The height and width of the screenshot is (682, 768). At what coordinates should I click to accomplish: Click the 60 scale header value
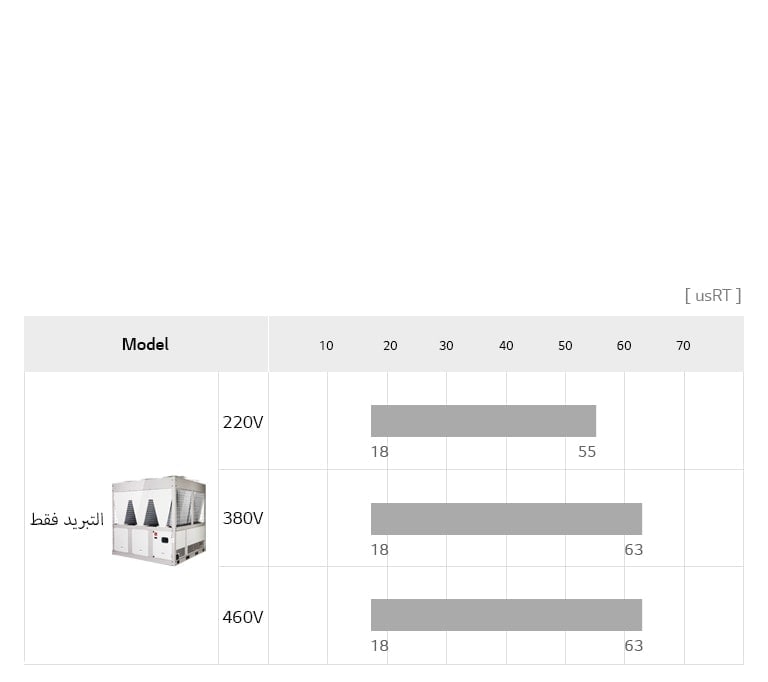pyautogui.click(x=624, y=346)
